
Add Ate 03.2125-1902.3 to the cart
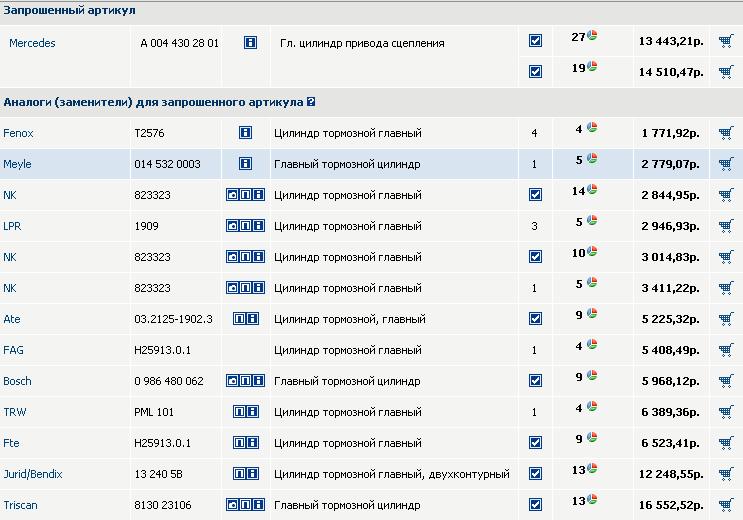coord(725,319)
